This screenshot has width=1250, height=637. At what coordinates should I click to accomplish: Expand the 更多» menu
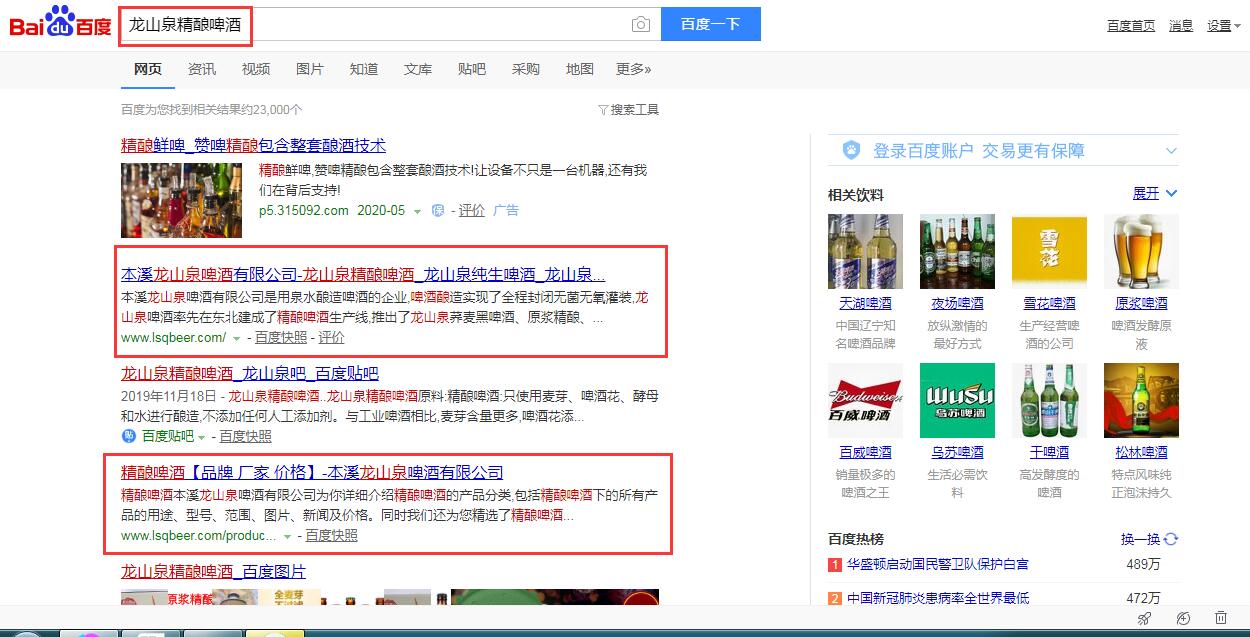(634, 69)
